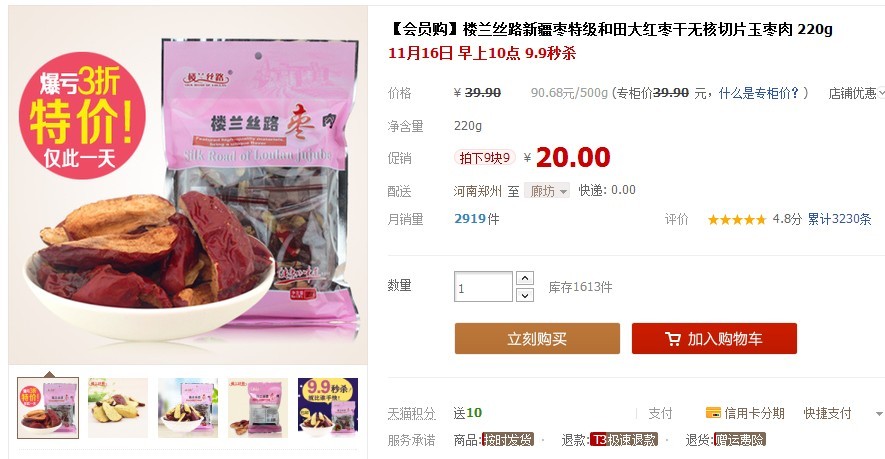Image resolution: width=885 pixels, height=459 pixels.
Task: Click the shopping cart icon on the red 加入购物车 button
Action: 673,339
